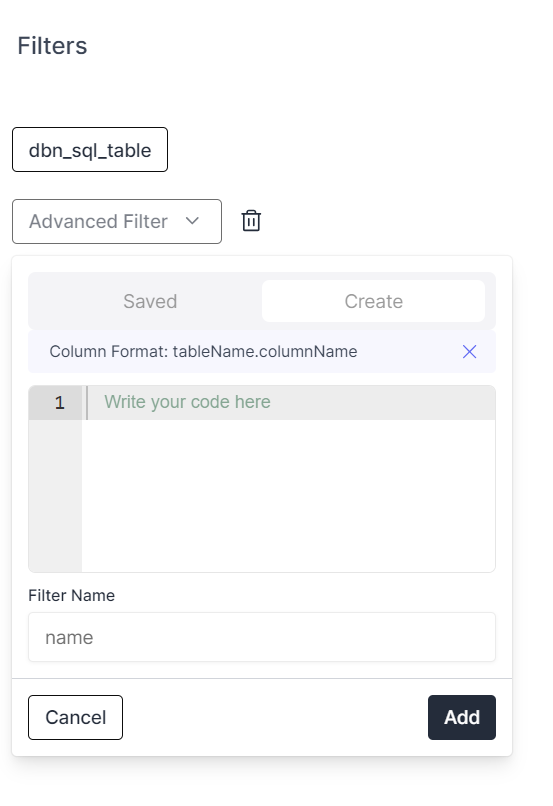This screenshot has width=553, height=806.
Task: Click the Column Format tableName.columnName text
Action: pos(203,352)
